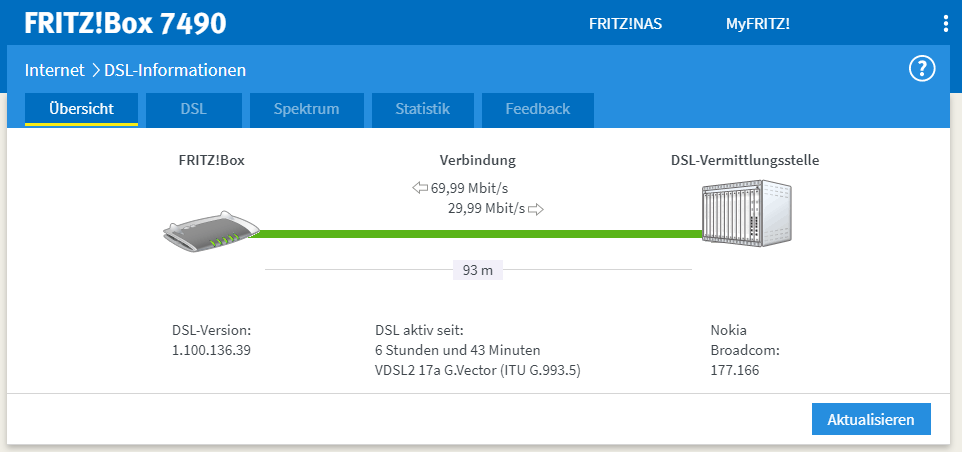Image resolution: width=962 pixels, height=452 pixels.
Task: Click the DSL exchange rack image
Action: 747,213
